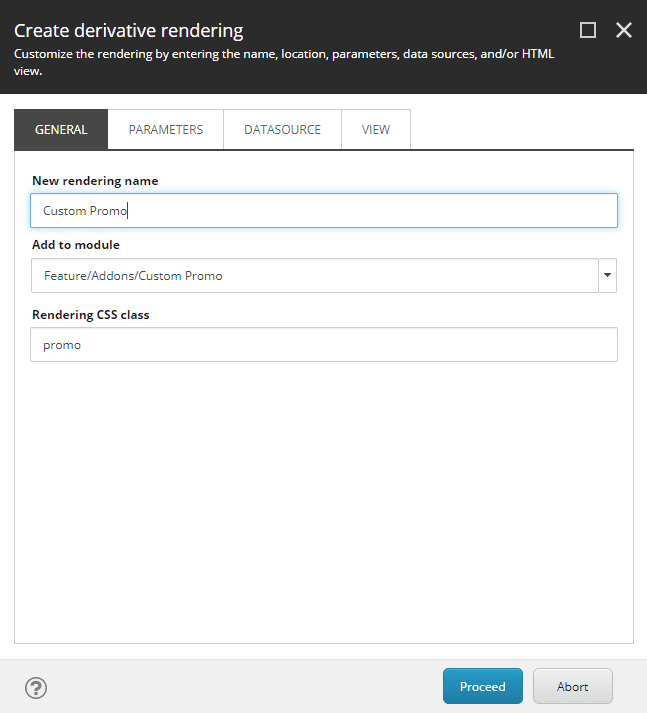The width and height of the screenshot is (647, 713).
Task: Click the "Create derivative rendering" title text
Action: pyautogui.click(x=128, y=31)
